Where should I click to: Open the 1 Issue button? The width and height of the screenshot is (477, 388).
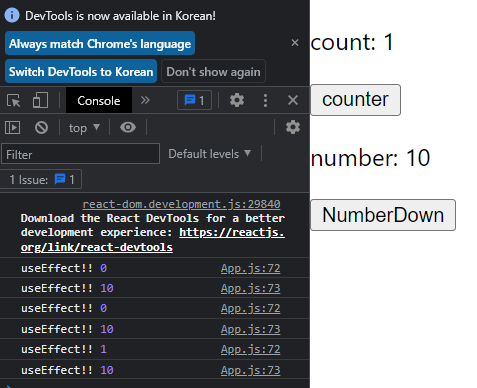pos(42,180)
